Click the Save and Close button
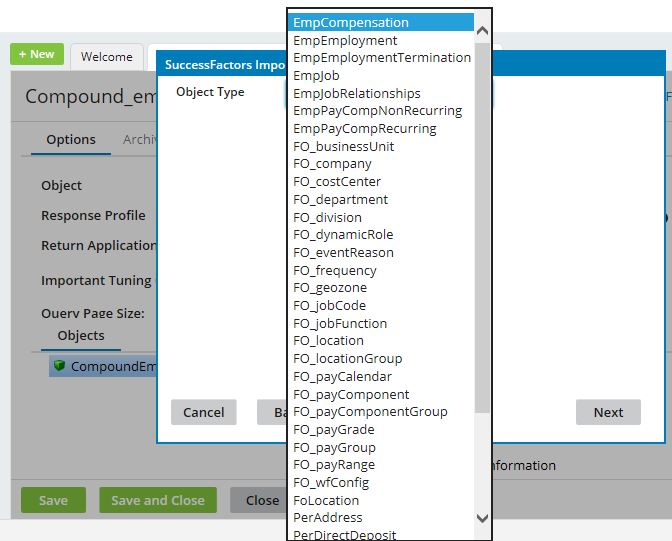 tap(158, 500)
